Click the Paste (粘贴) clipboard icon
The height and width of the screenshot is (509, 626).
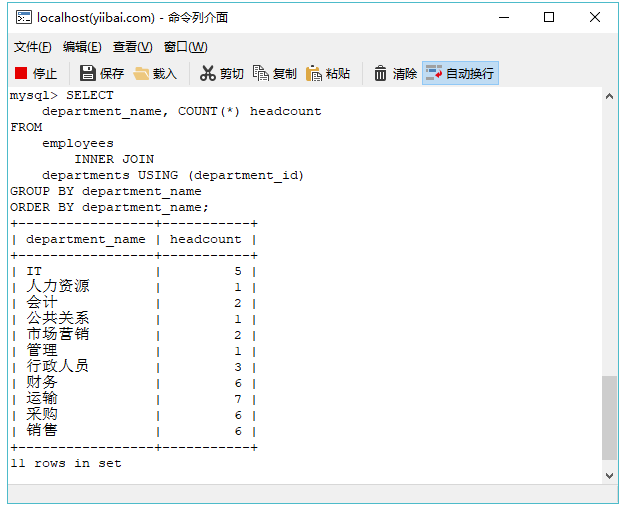point(314,73)
